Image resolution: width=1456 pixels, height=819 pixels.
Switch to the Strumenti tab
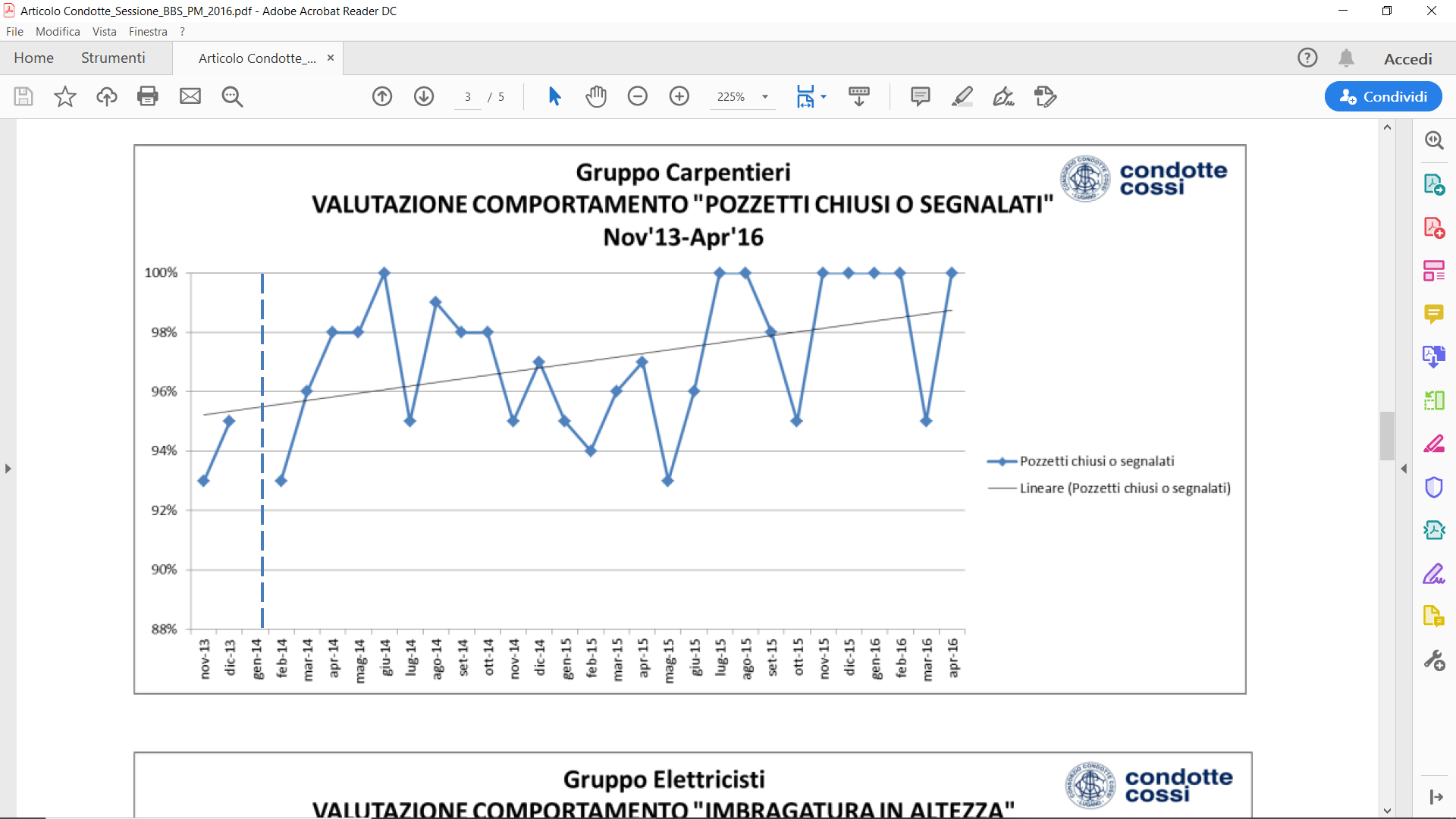point(113,58)
